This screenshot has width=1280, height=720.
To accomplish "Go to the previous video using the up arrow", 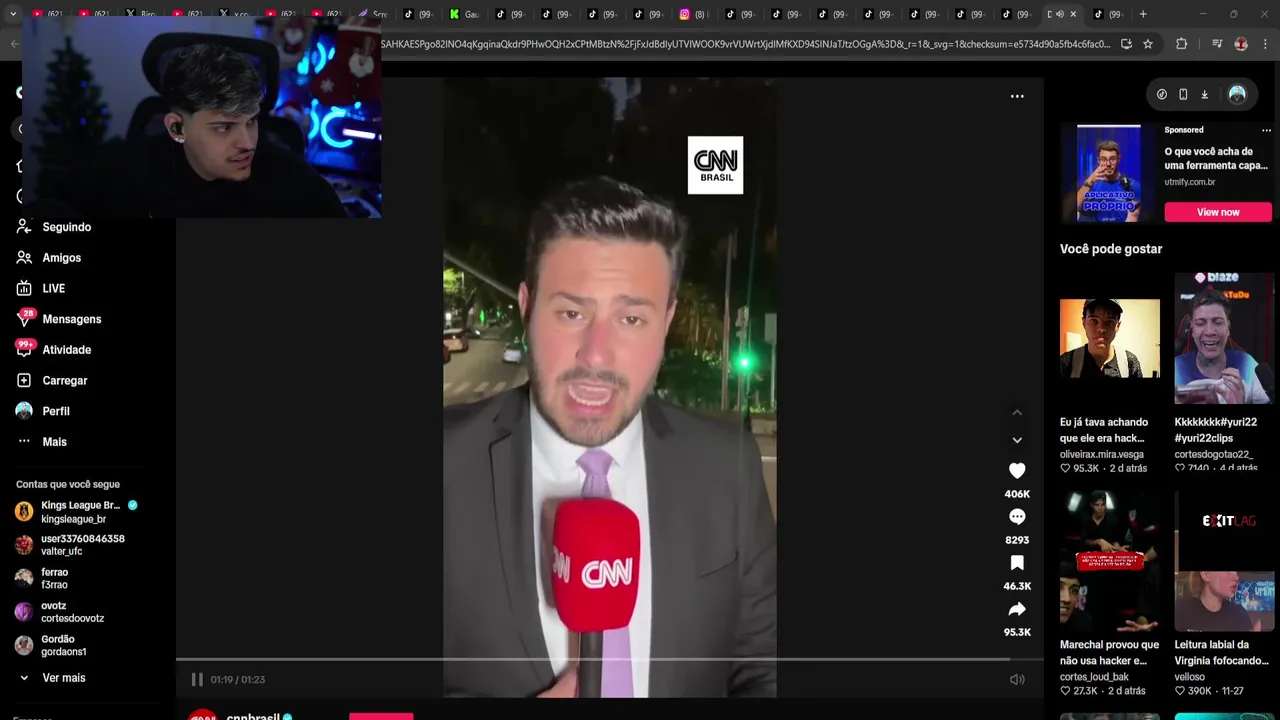I will (1017, 412).
